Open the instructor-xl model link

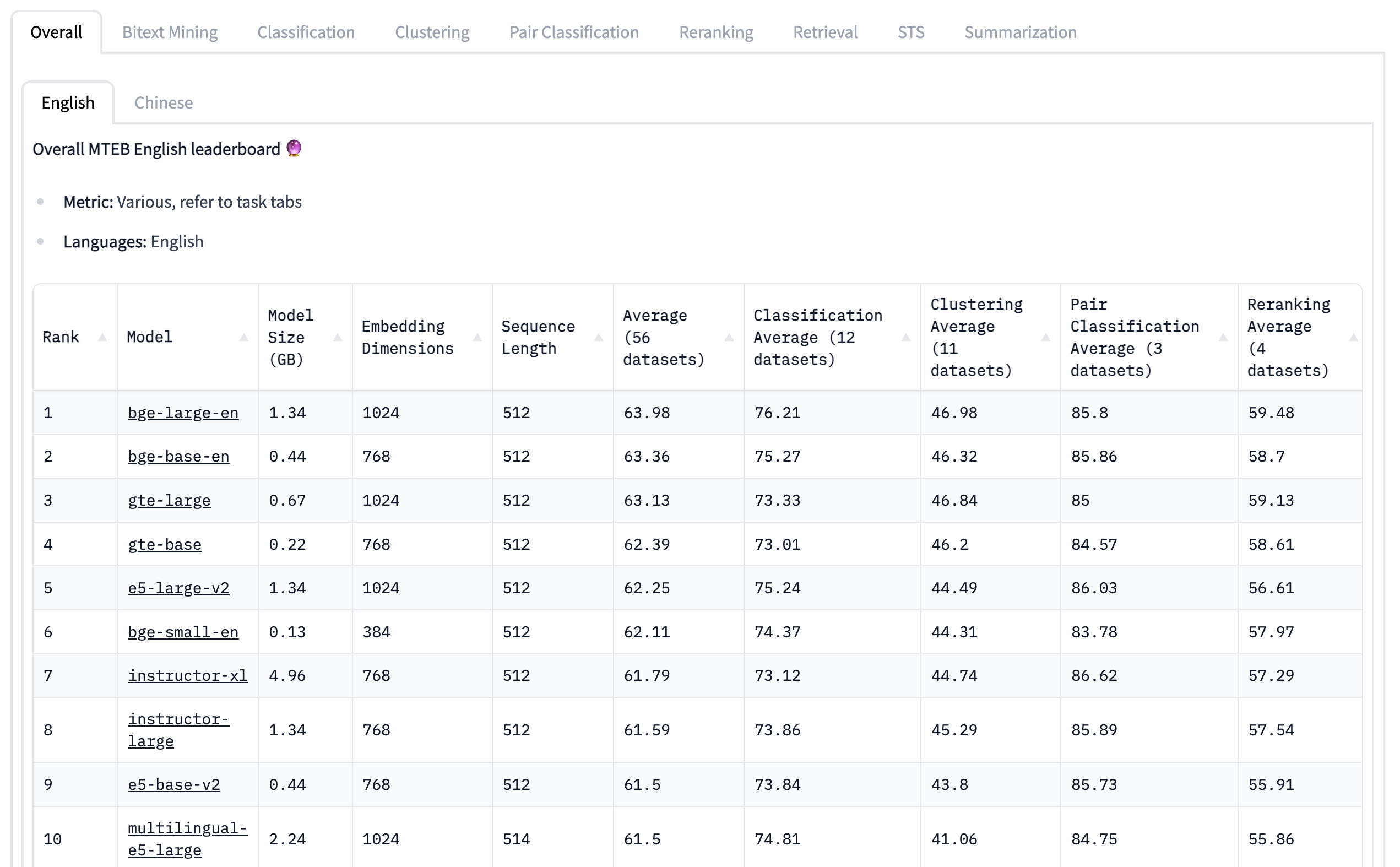pos(187,675)
